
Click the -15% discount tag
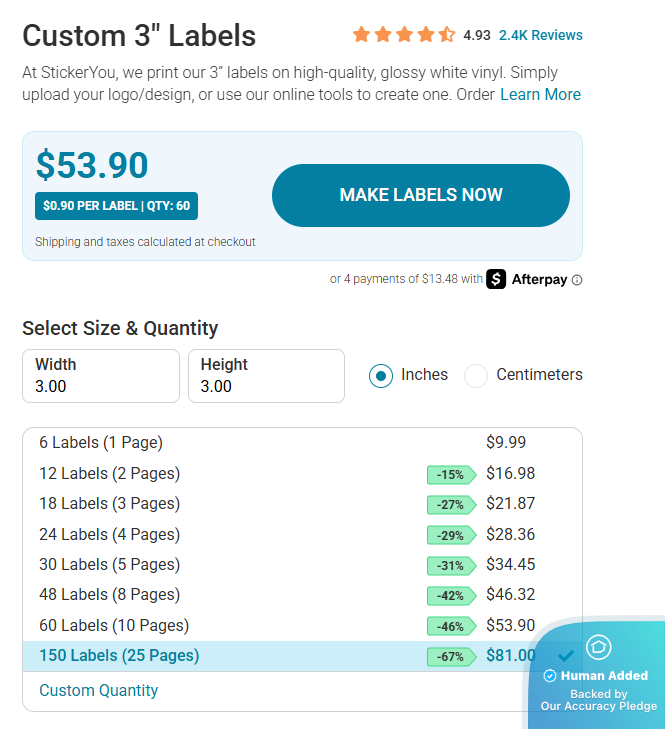[451, 475]
